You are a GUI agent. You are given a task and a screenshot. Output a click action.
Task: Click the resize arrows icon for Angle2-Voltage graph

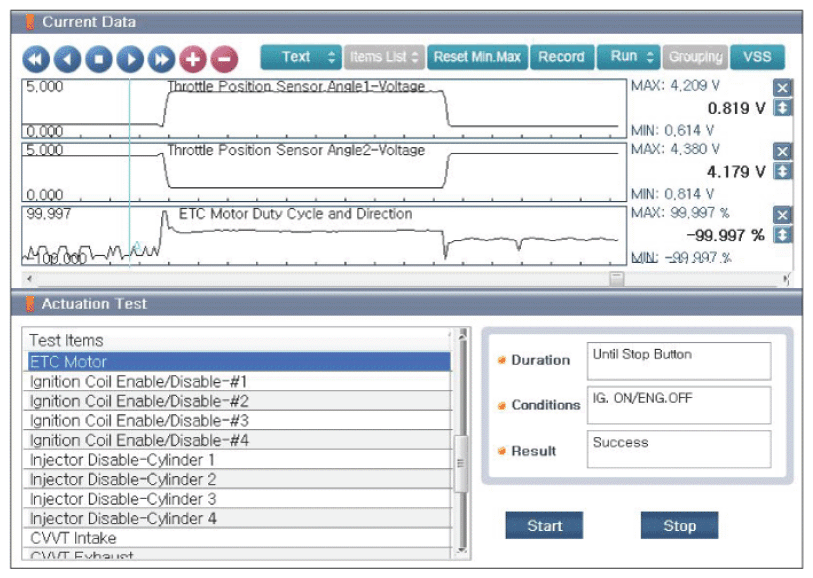point(782,171)
